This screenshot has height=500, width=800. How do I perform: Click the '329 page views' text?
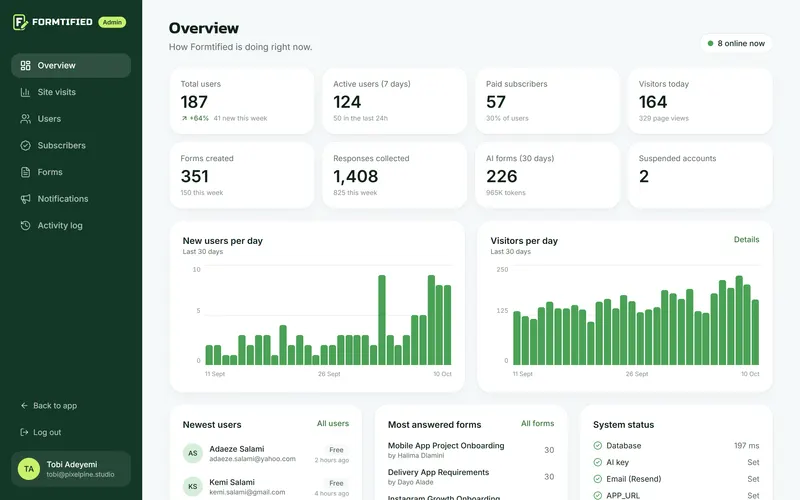point(664,118)
